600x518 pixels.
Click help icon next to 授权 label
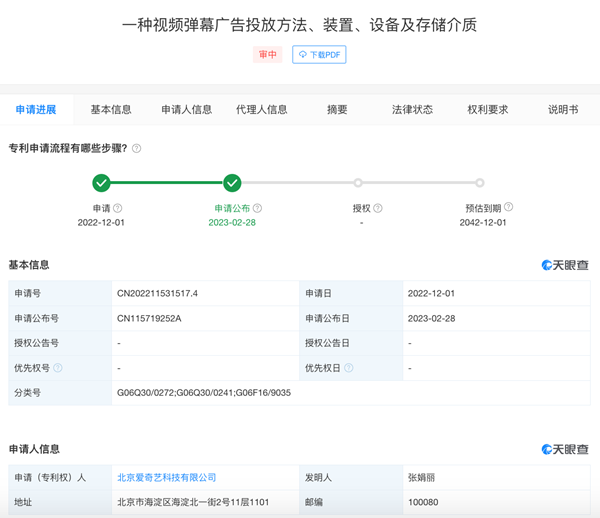coord(378,209)
